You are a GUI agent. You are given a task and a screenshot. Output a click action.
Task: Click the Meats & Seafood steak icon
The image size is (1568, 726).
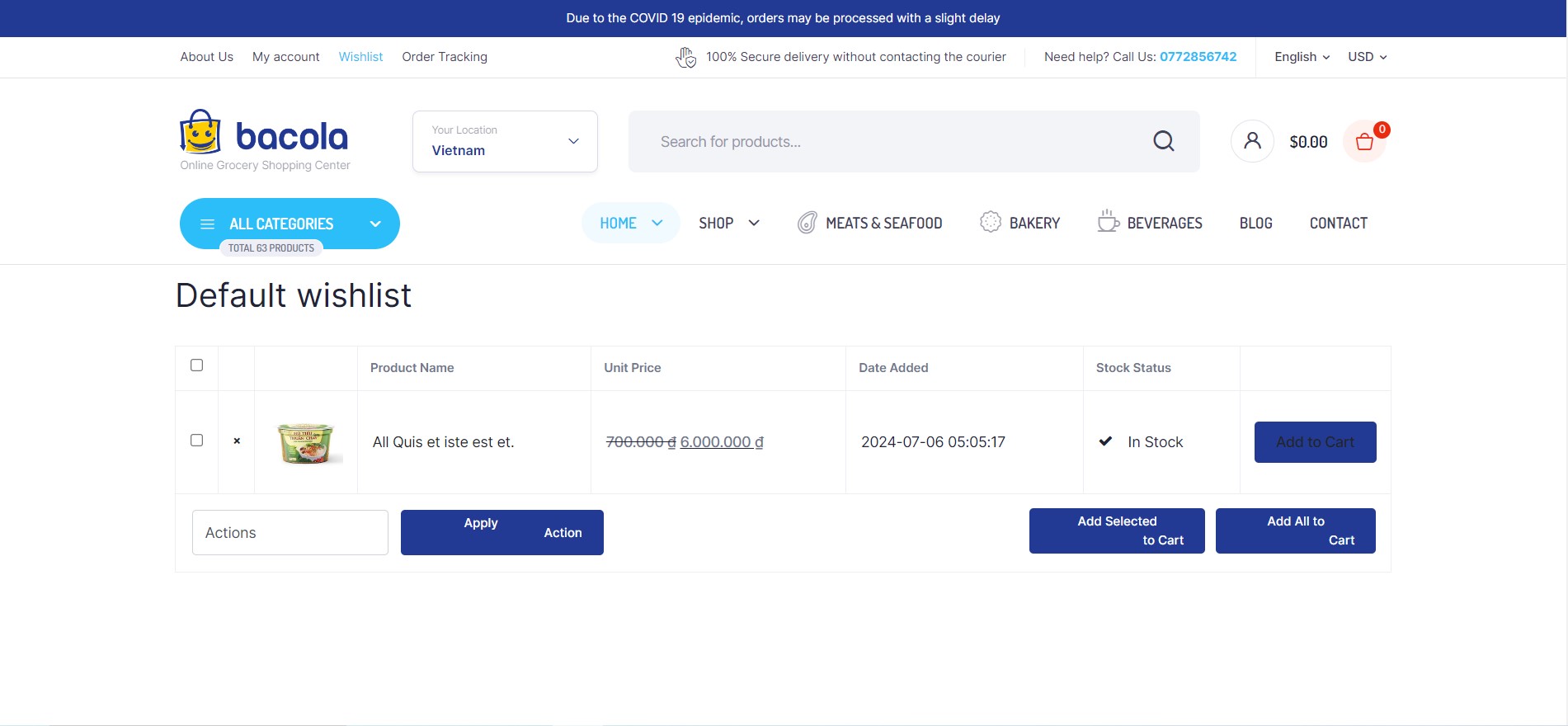[807, 223]
